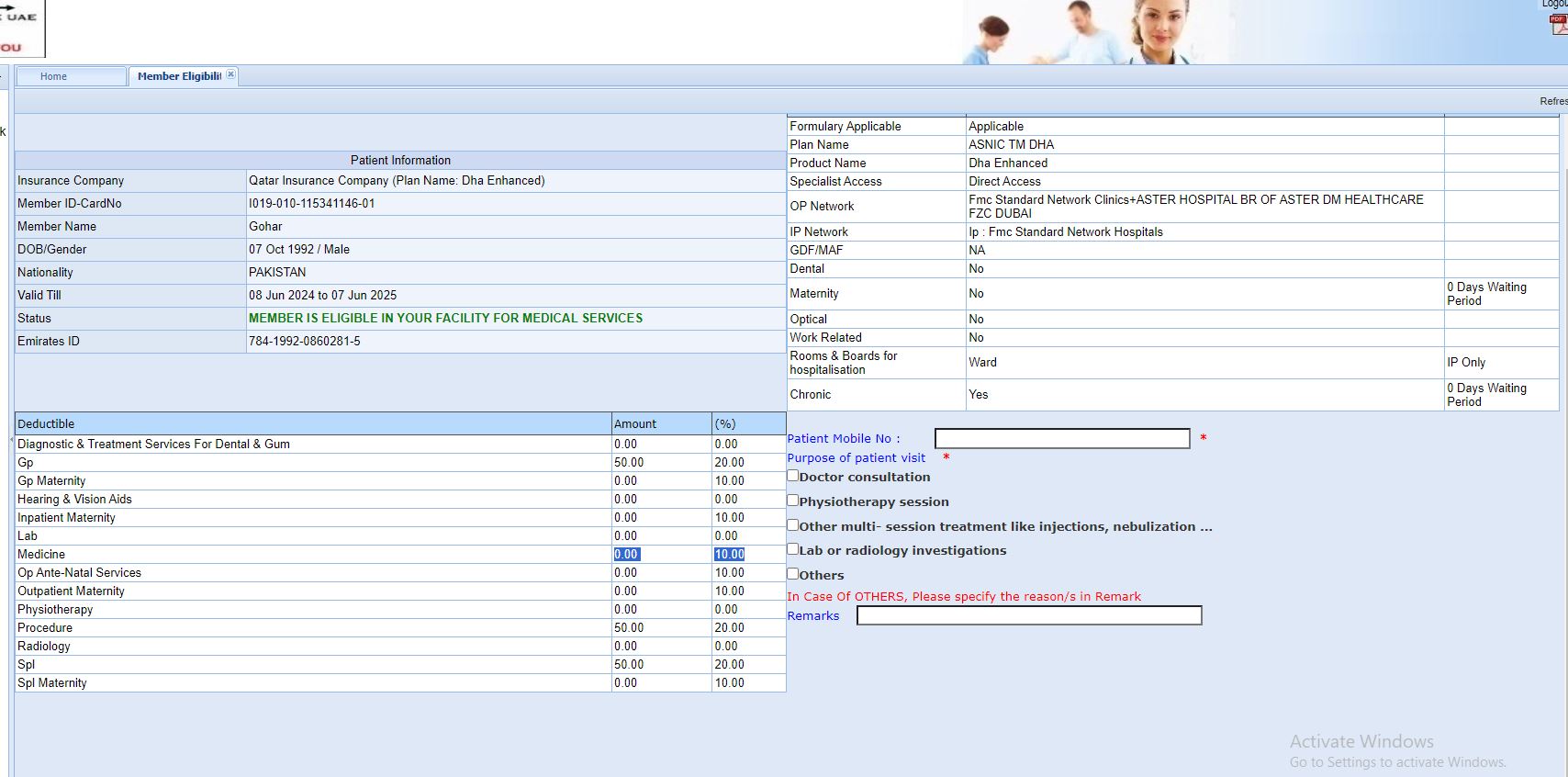Toggle the Others purpose checkbox
The height and width of the screenshot is (777, 1568).
coord(793,574)
